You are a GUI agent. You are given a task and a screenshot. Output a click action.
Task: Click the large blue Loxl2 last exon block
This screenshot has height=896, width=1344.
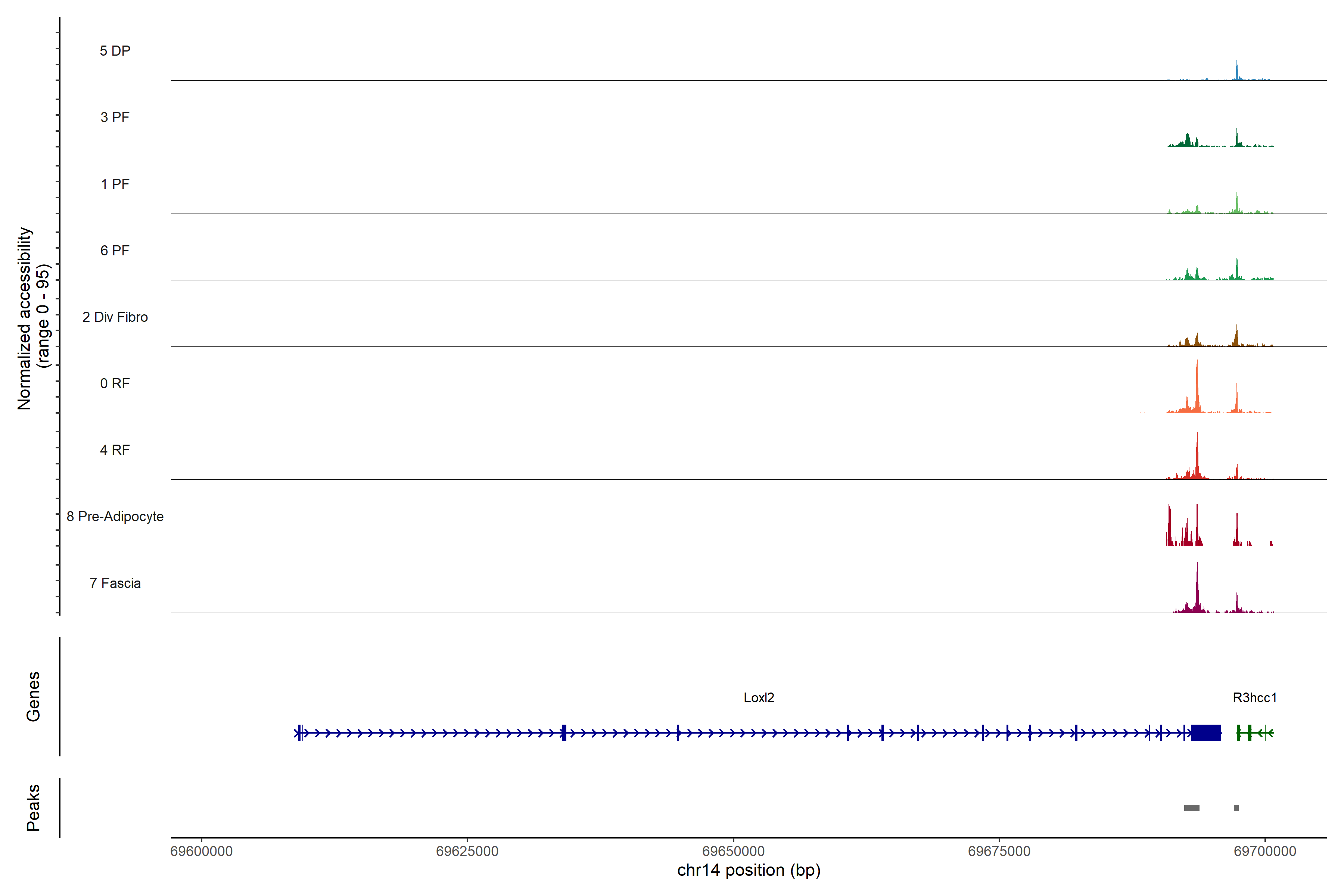(1206, 732)
